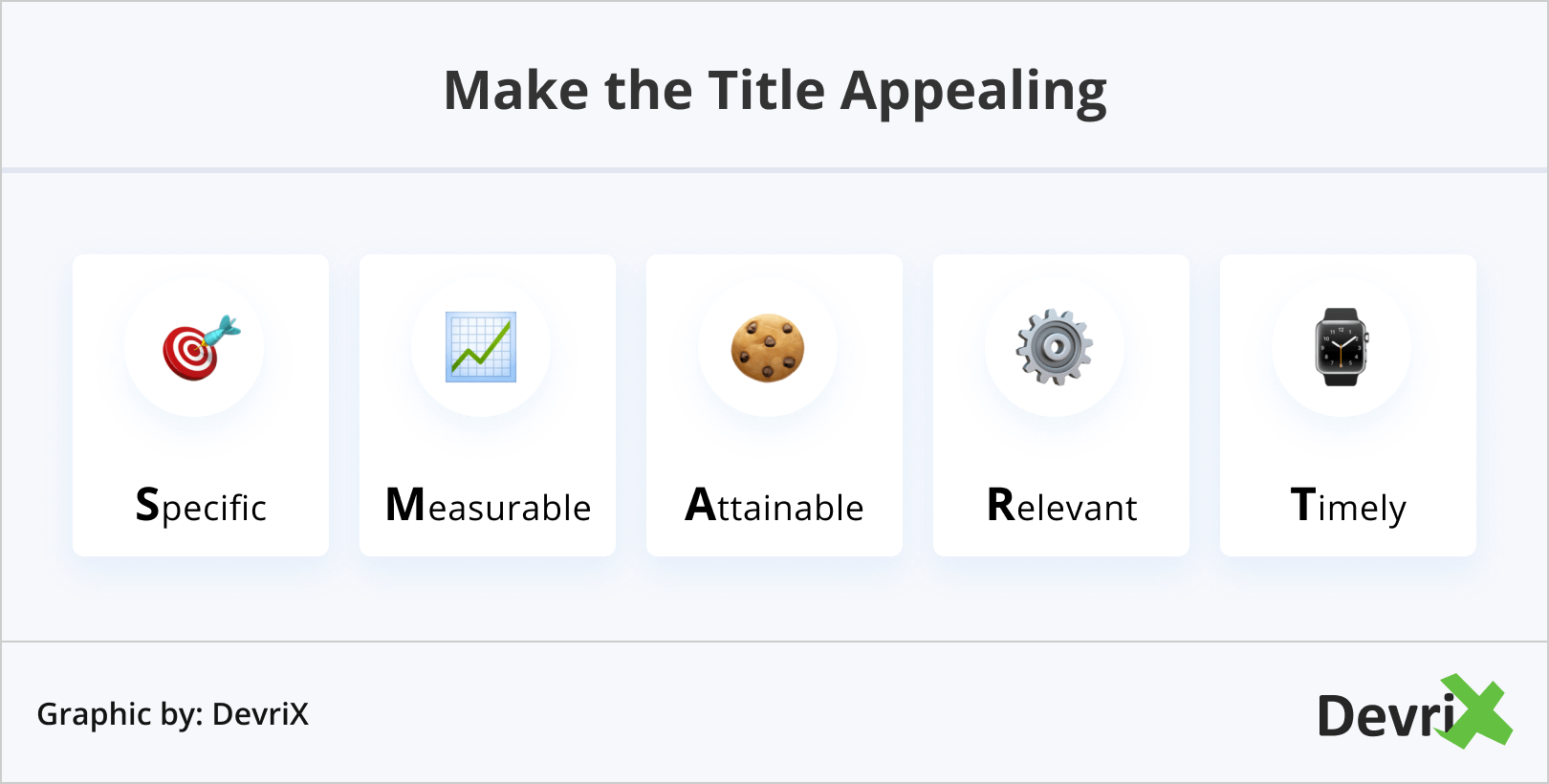Click the dartboard target icon

(x=199, y=348)
